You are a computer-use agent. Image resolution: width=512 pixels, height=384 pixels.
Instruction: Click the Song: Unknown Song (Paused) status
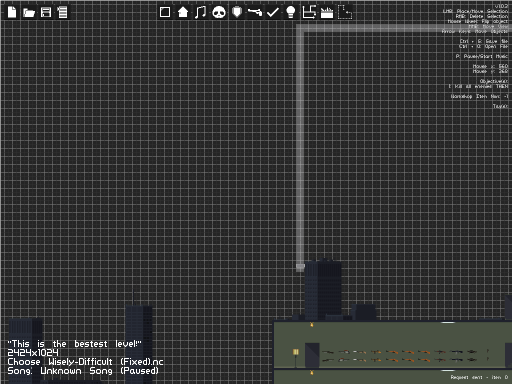[x=83, y=371]
